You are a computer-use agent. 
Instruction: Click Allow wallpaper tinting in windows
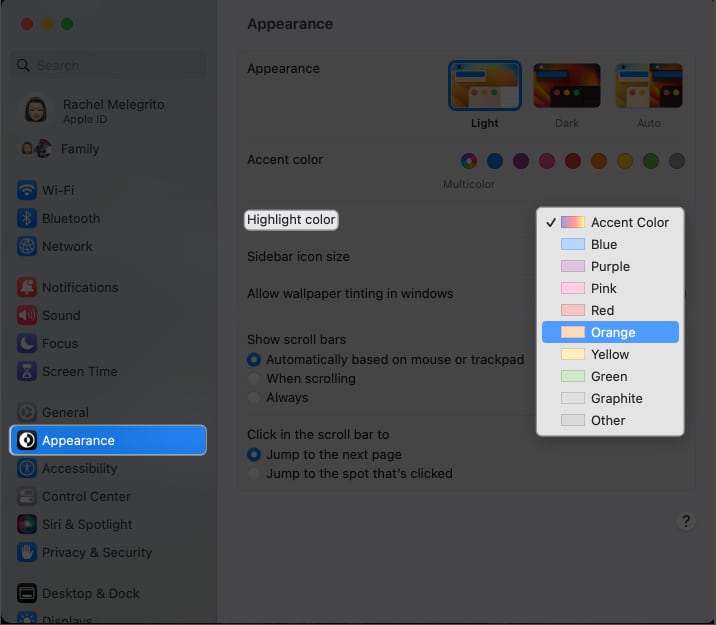(x=350, y=294)
